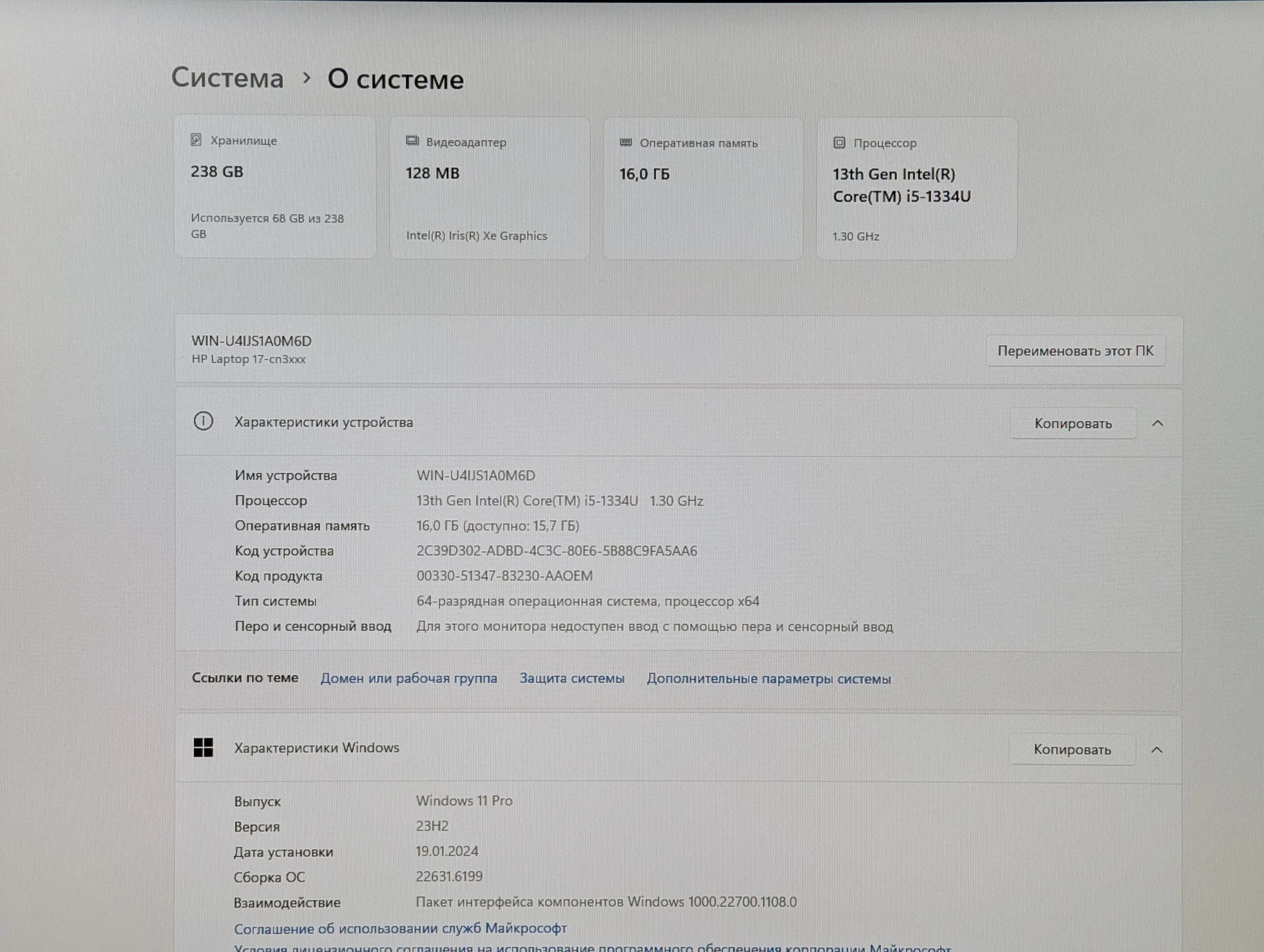The height and width of the screenshot is (952, 1264).
Task: Click the 16,0 ГБ memory value
Action: pyautogui.click(x=644, y=174)
